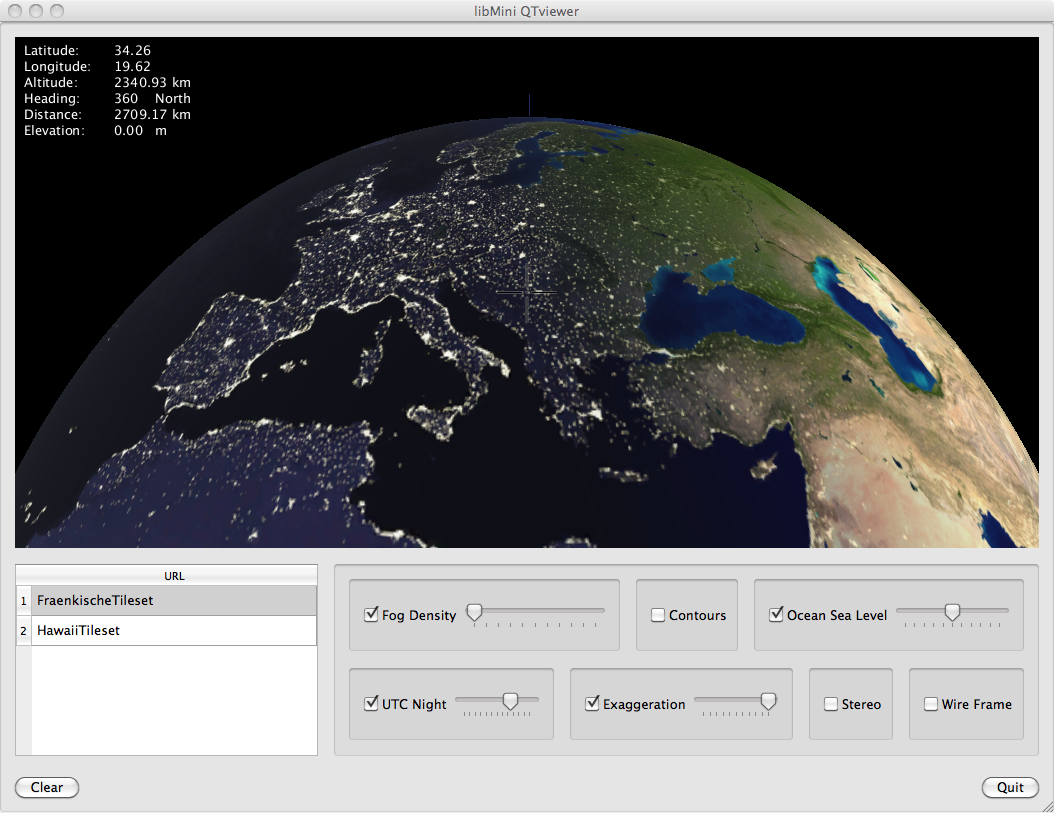Click the Ocean Sea Level slider handle
Viewport: 1054px width, 813px height.
tap(952, 613)
